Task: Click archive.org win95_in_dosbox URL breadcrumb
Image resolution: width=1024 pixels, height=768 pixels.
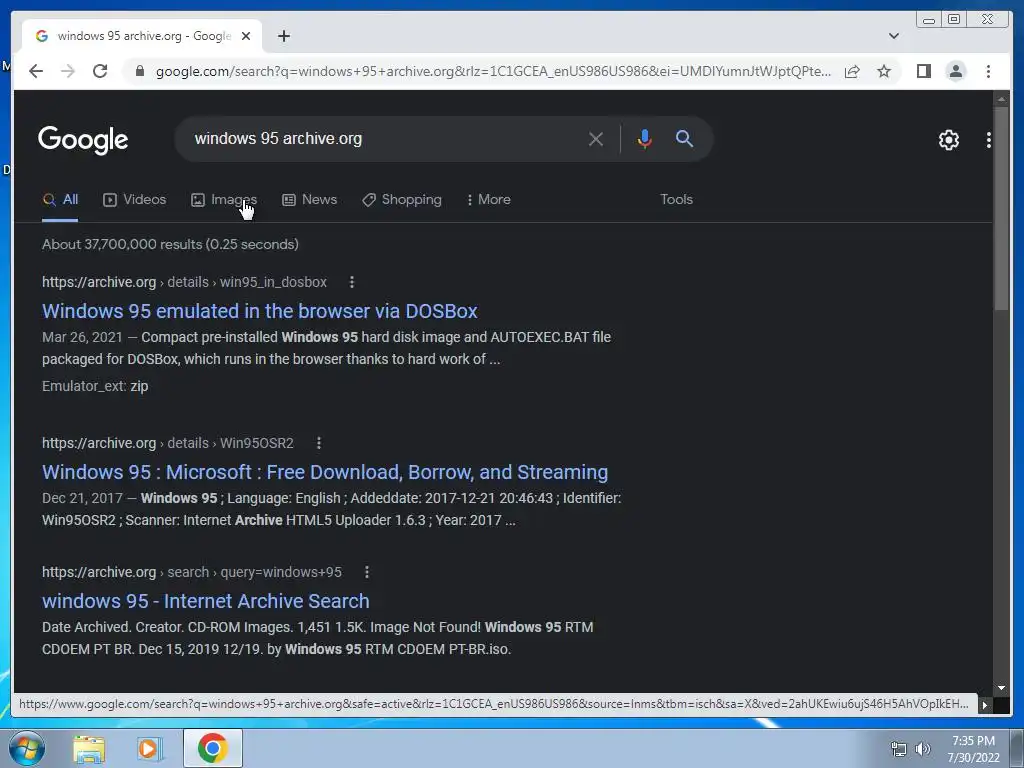Action: click(x=184, y=282)
